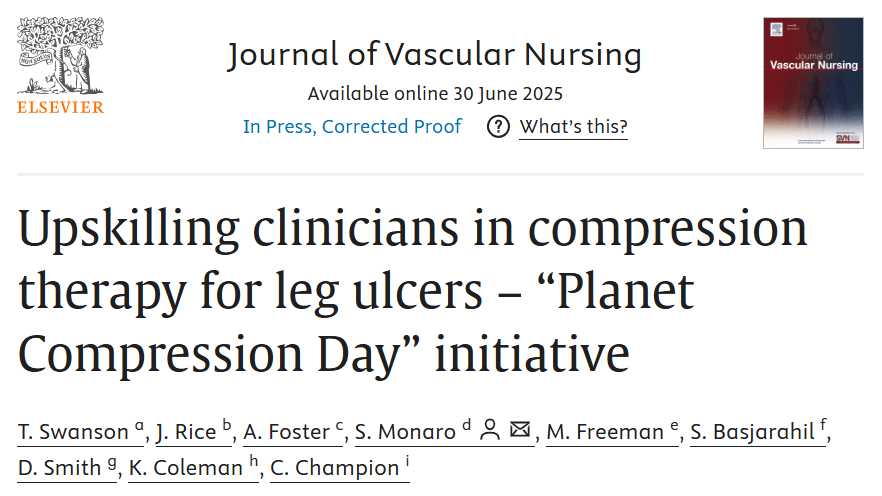Open the Journal of Vascular Nursing cover thumbnail
This screenshot has width=882, height=496.
pyautogui.click(x=813, y=83)
